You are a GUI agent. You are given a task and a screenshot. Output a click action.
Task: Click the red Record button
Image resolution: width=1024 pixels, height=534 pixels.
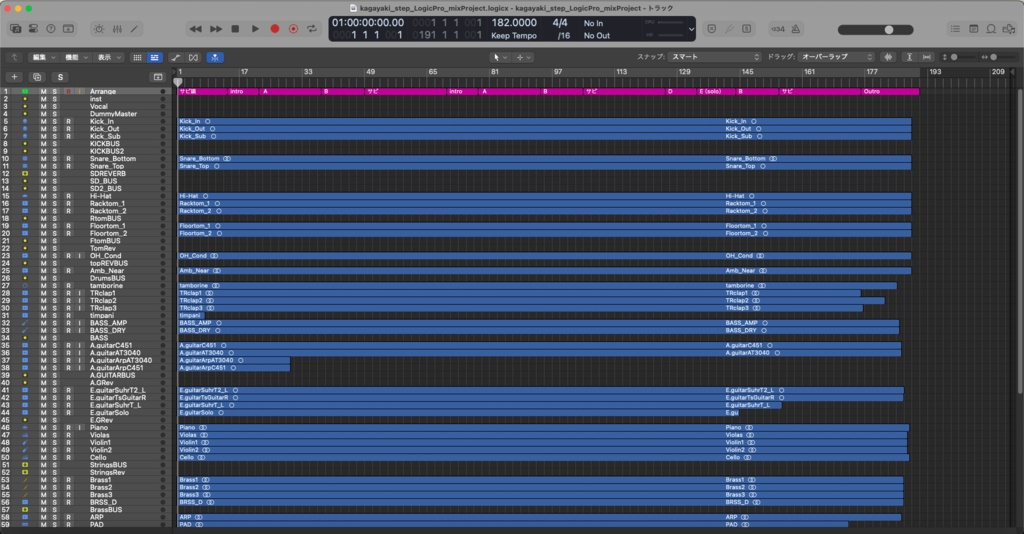(275, 29)
